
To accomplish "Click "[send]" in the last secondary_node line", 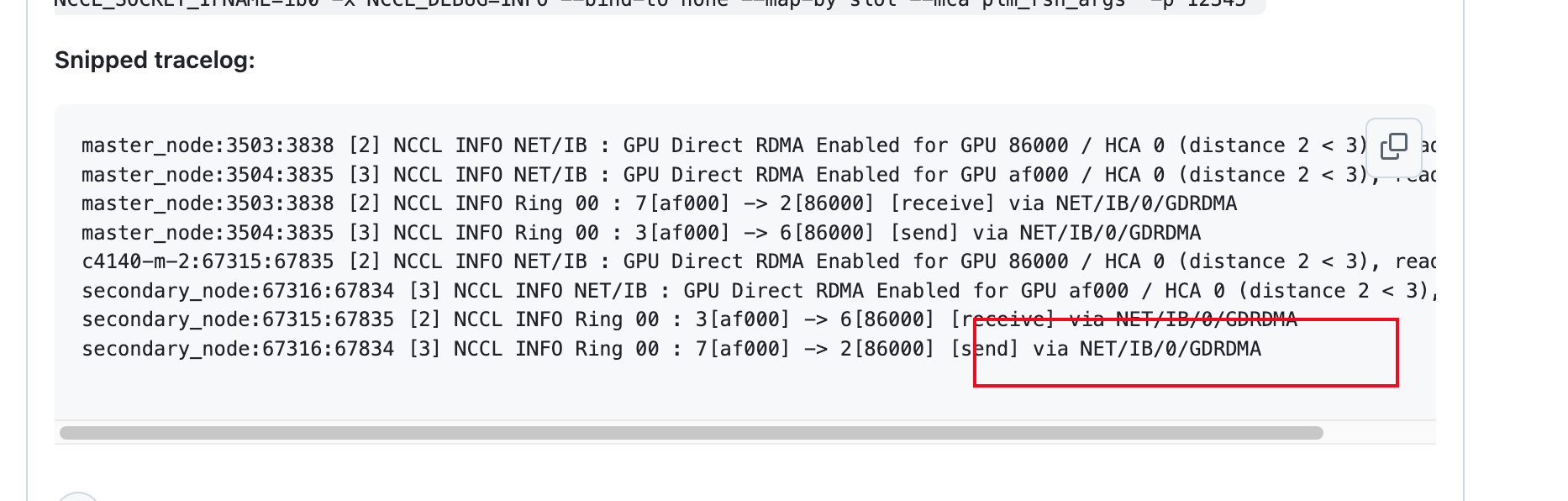I will tap(985, 349).
